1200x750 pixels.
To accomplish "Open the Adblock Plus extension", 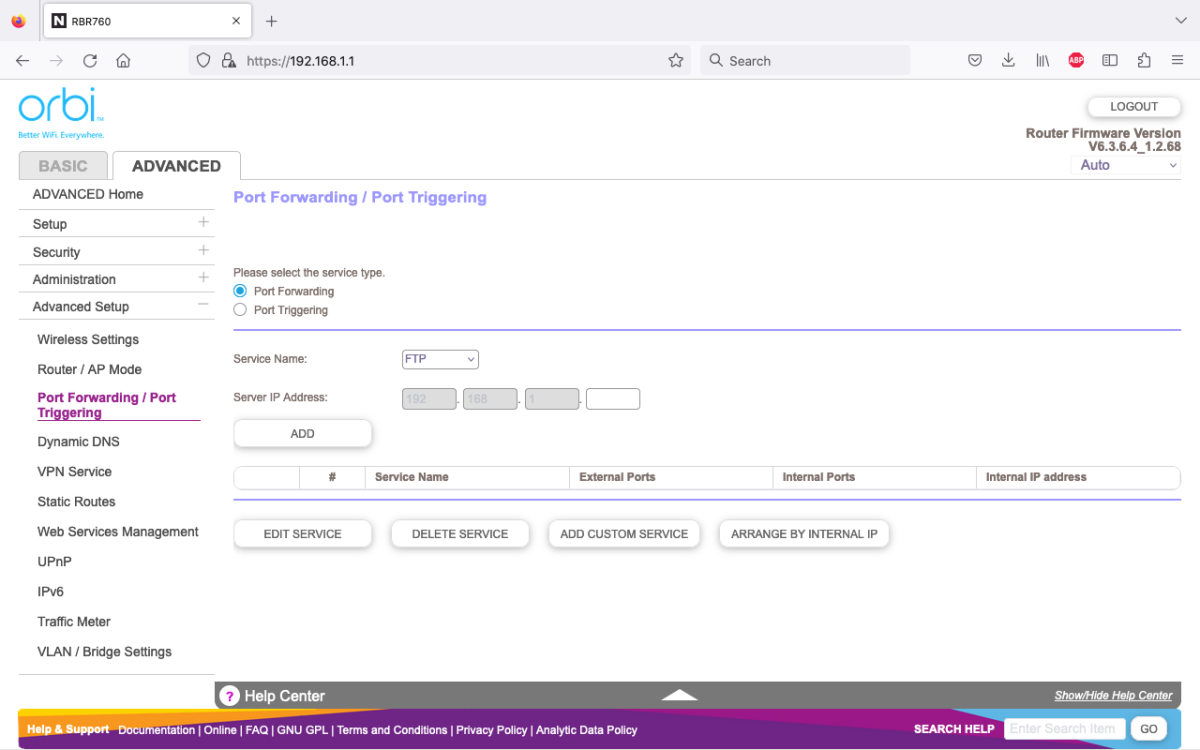I will 1076,60.
